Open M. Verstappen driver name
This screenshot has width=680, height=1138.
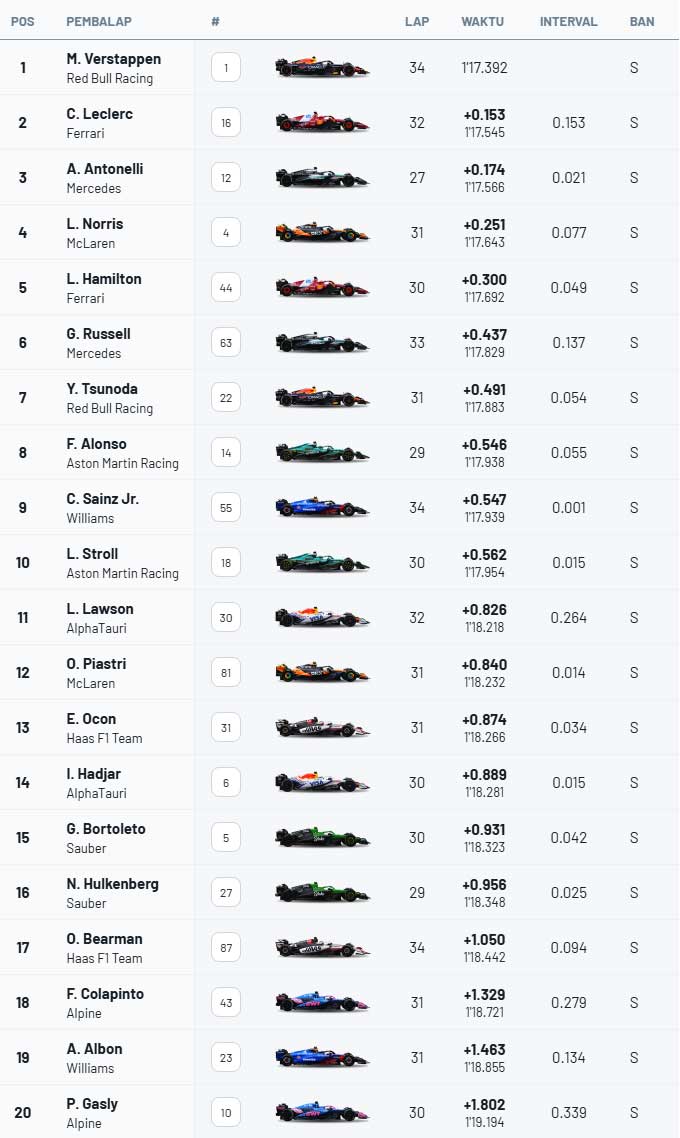click(114, 59)
